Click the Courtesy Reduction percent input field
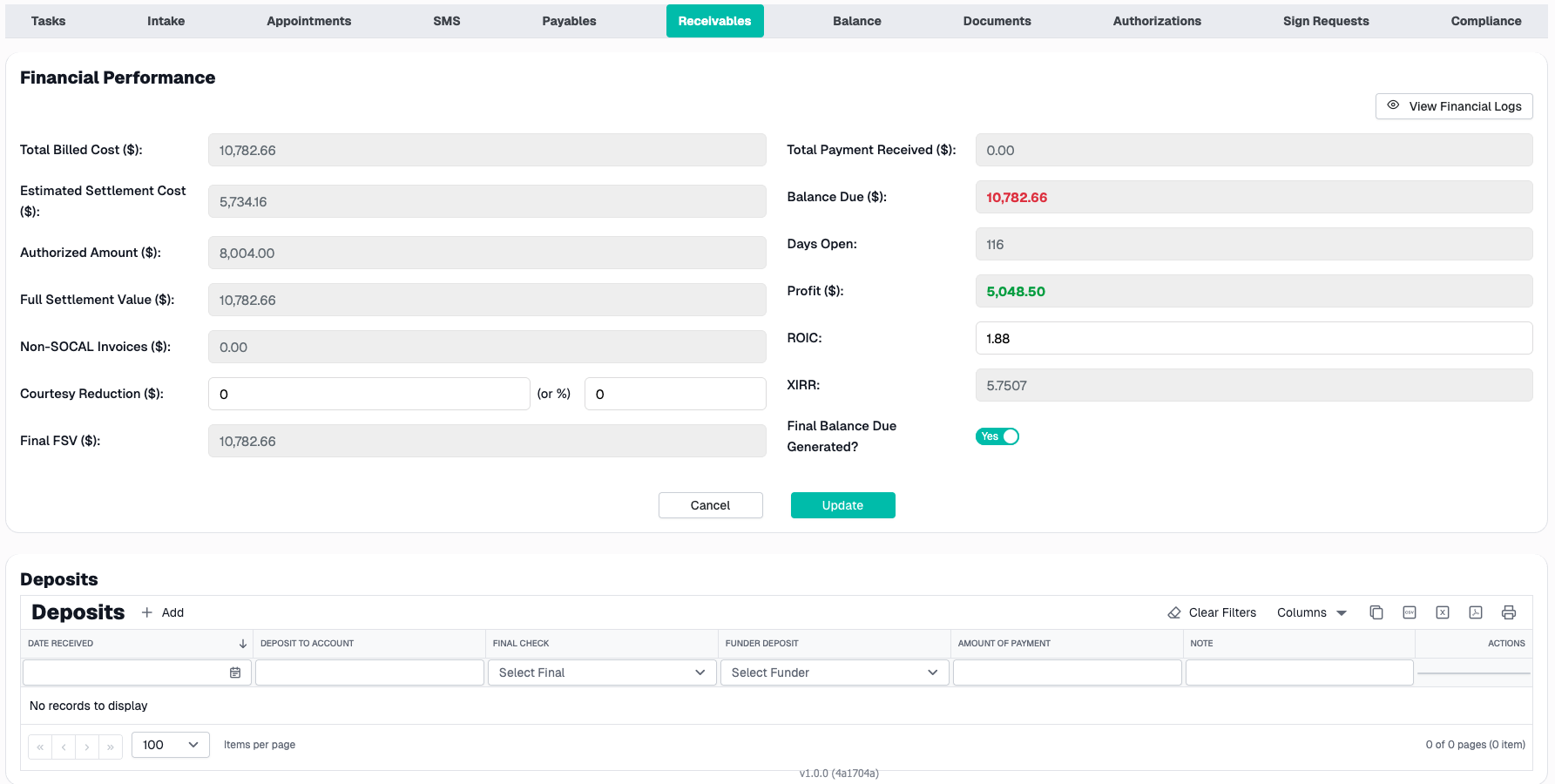This screenshot has width=1555, height=784. click(x=675, y=393)
